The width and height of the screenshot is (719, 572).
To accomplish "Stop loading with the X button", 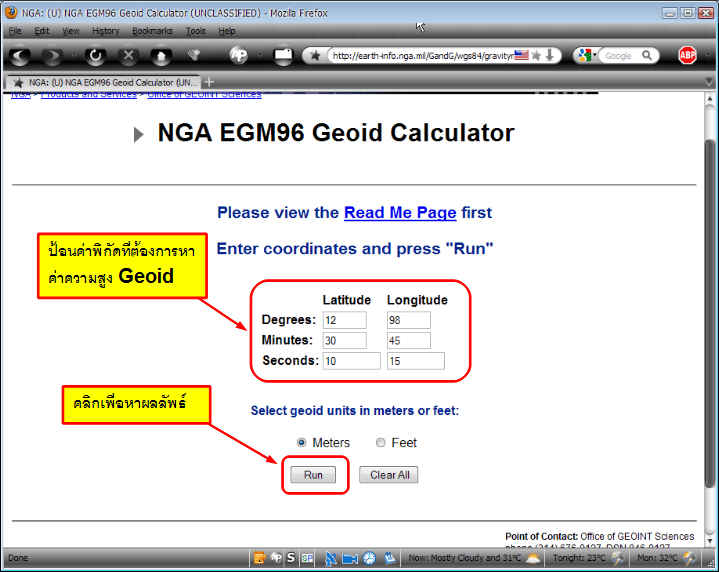I will click(128, 56).
